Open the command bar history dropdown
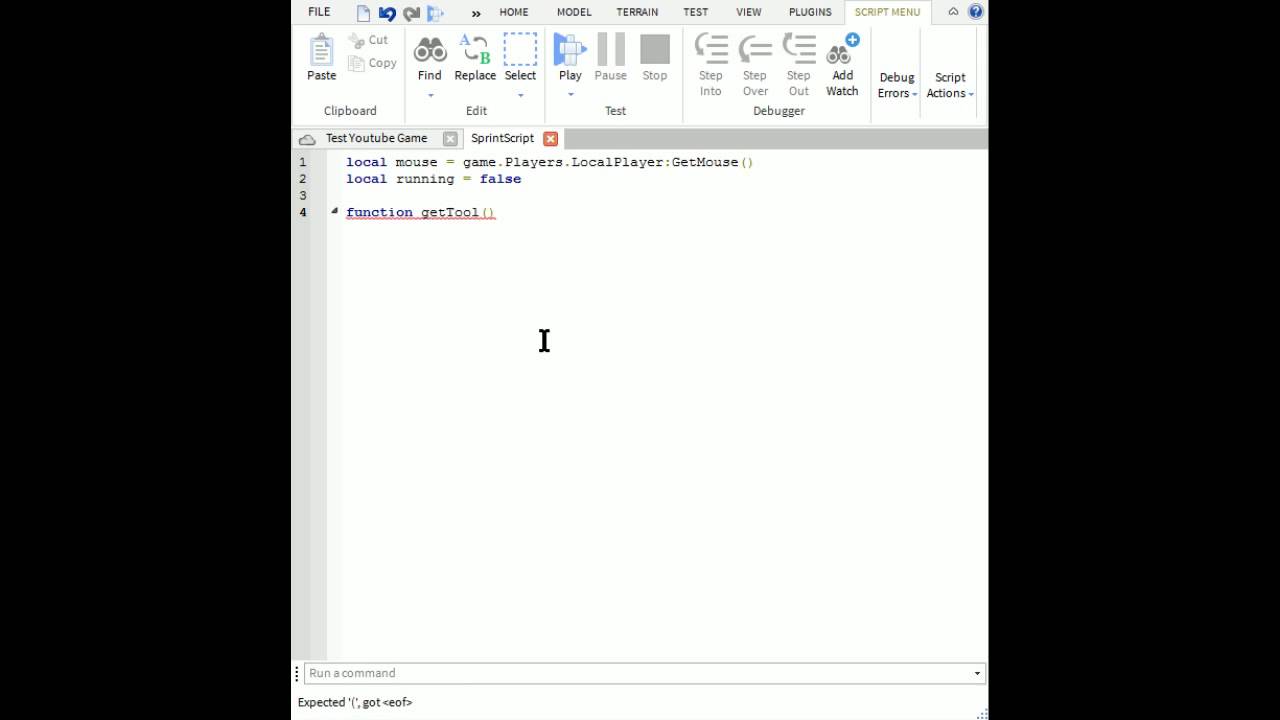 pyautogui.click(x=977, y=674)
